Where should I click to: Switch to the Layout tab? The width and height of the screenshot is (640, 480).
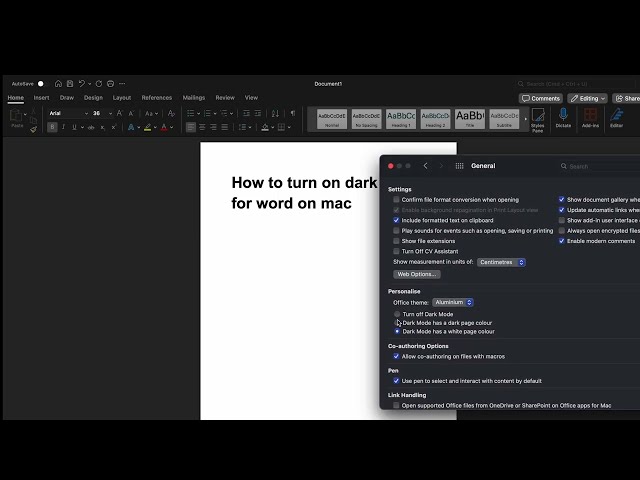[122, 98]
